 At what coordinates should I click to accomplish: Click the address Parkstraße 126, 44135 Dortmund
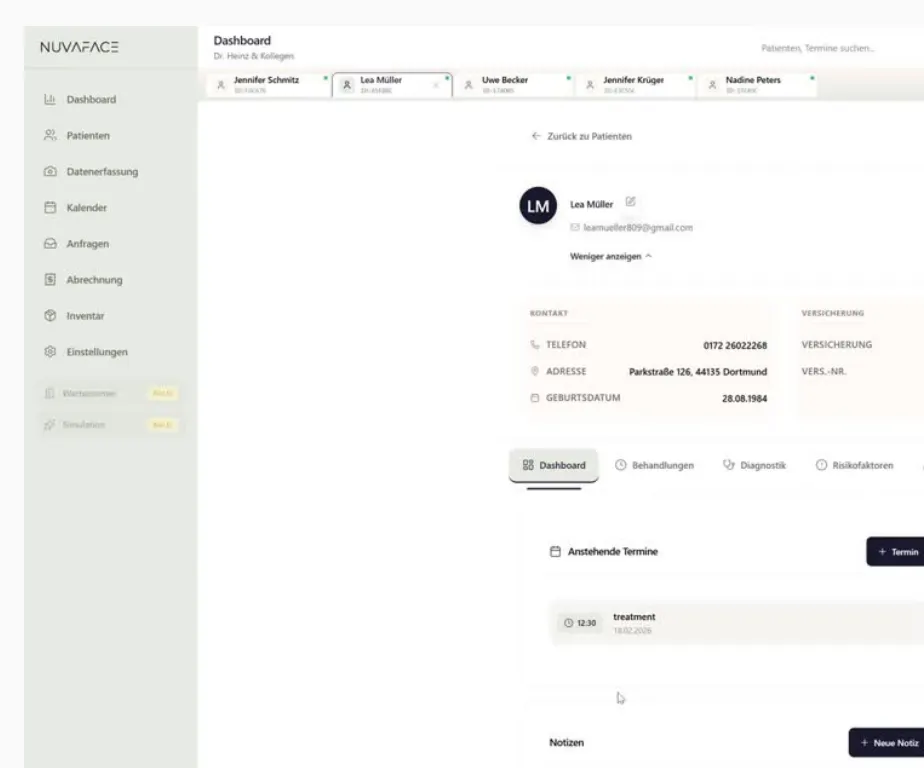[x=698, y=372]
